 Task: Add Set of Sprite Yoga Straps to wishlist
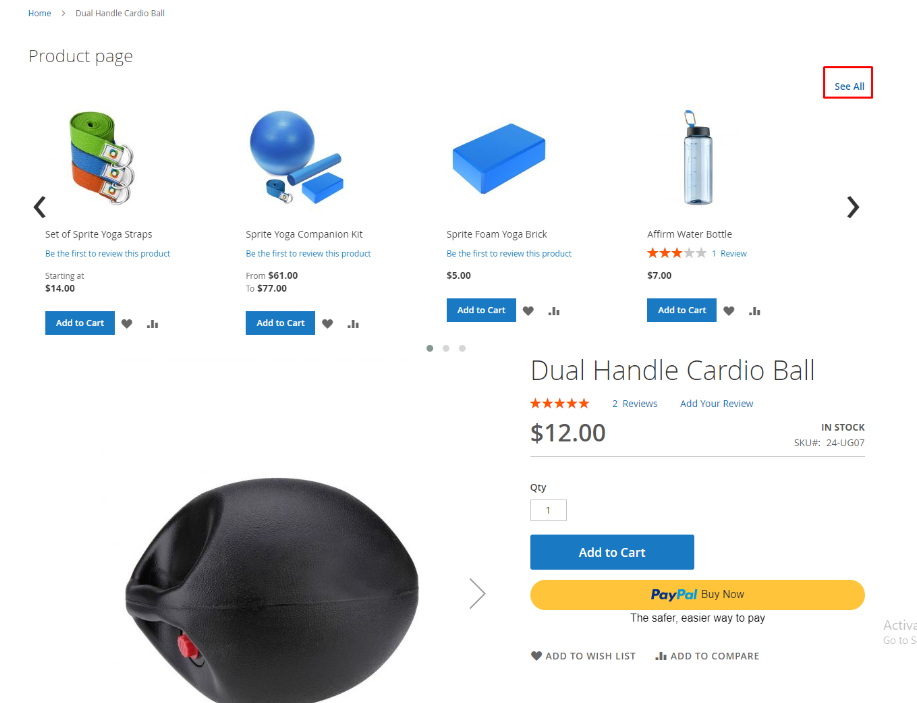tap(127, 323)
